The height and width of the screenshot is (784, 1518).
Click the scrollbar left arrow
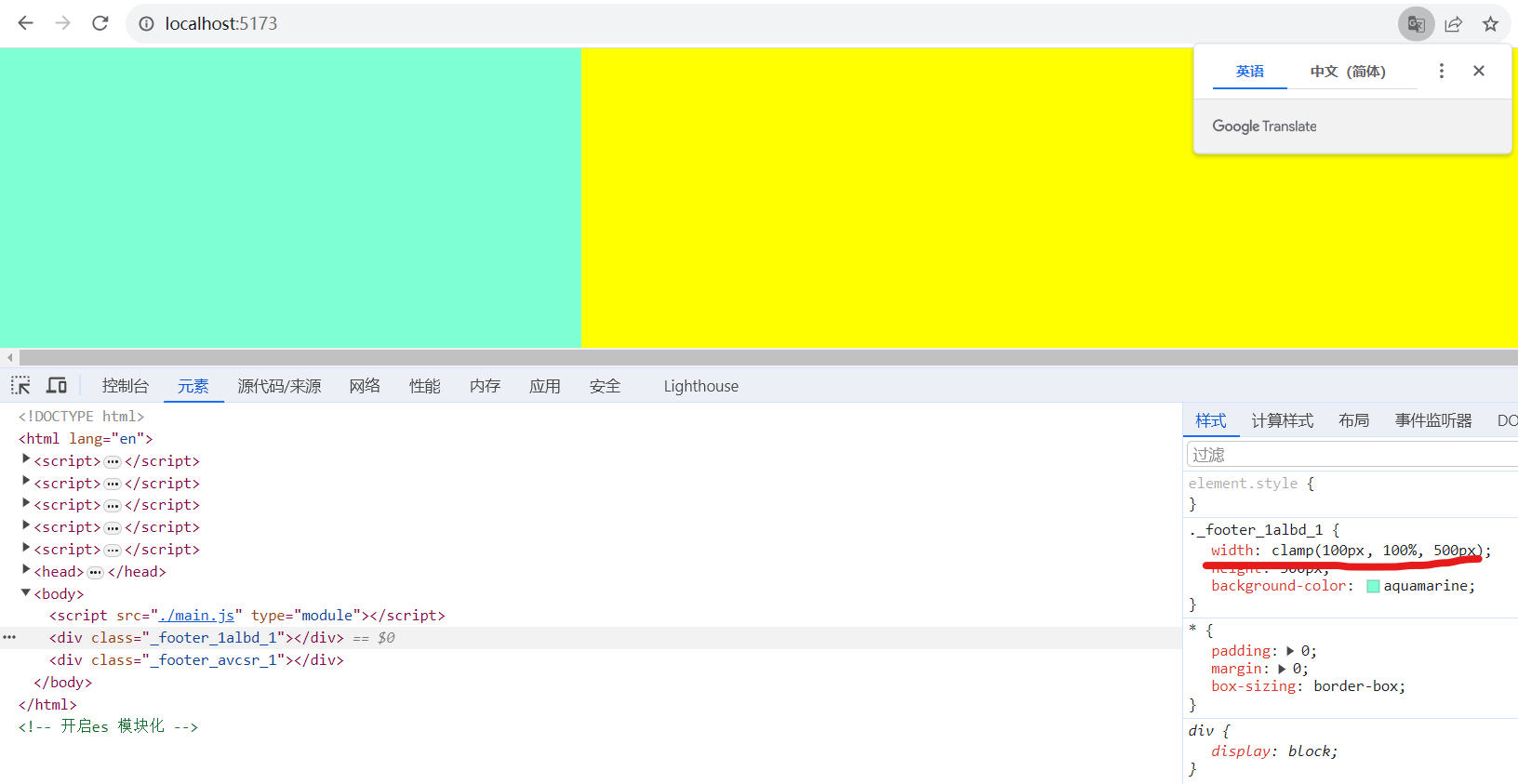click(x=9, y=357)
